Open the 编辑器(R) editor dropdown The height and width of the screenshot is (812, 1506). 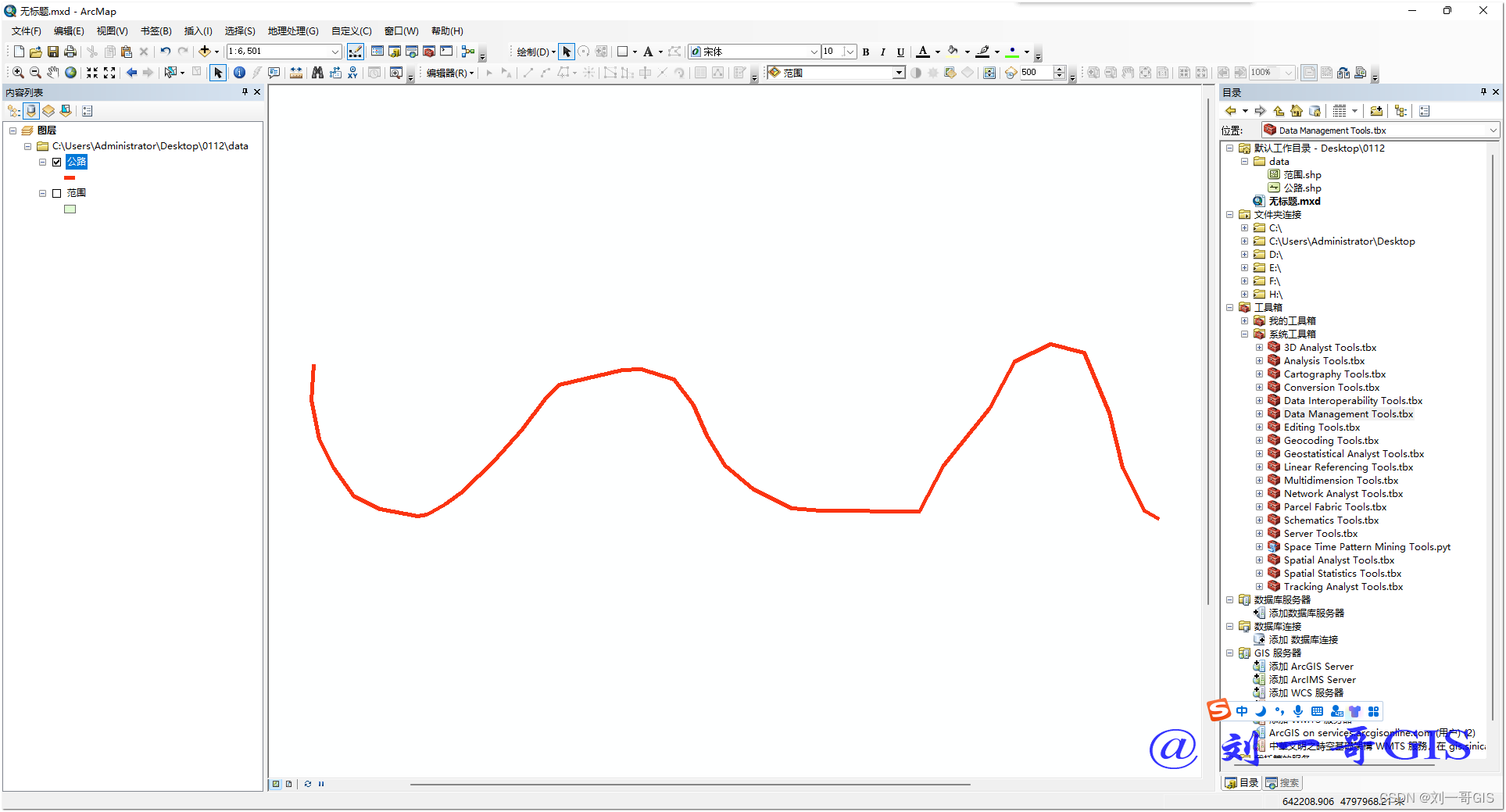pos(449,73)
